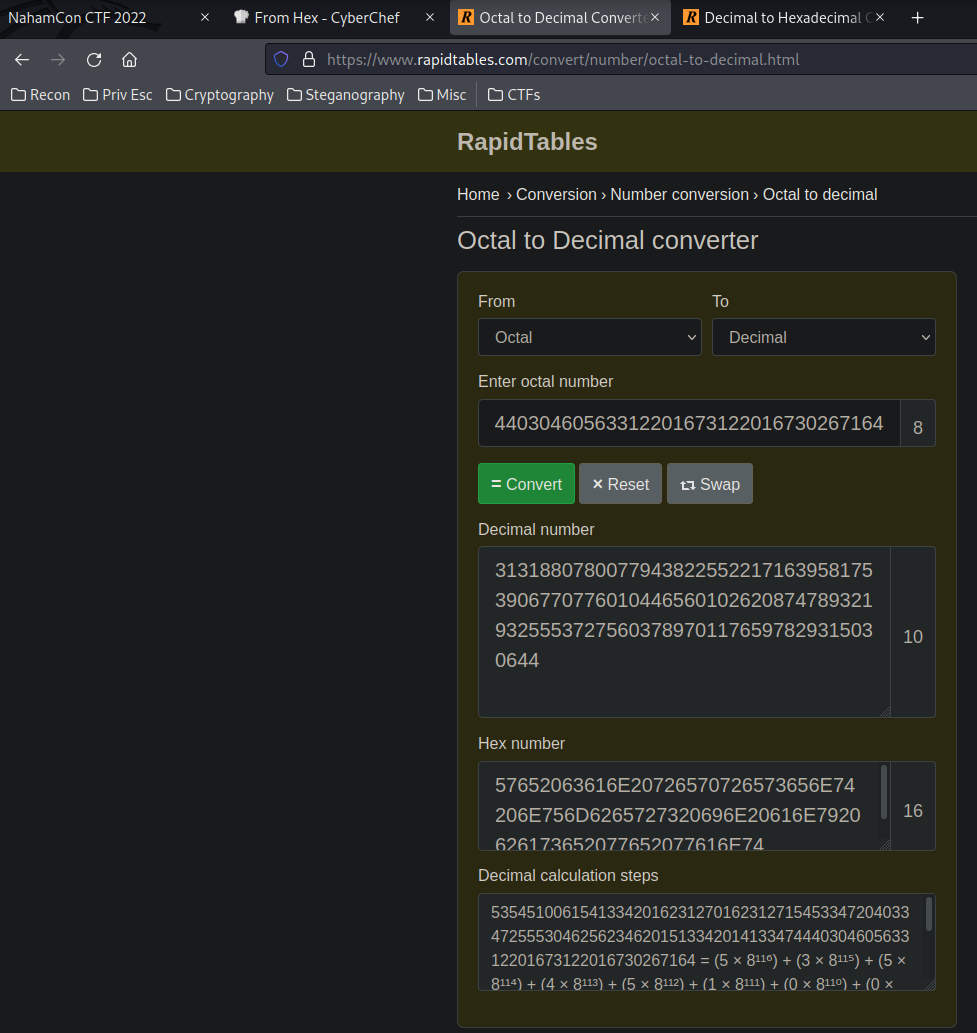Viewport: 977px width, 1033px height.
Task: Click the Octal to Decimal converter heading
Action: (607, 240)
